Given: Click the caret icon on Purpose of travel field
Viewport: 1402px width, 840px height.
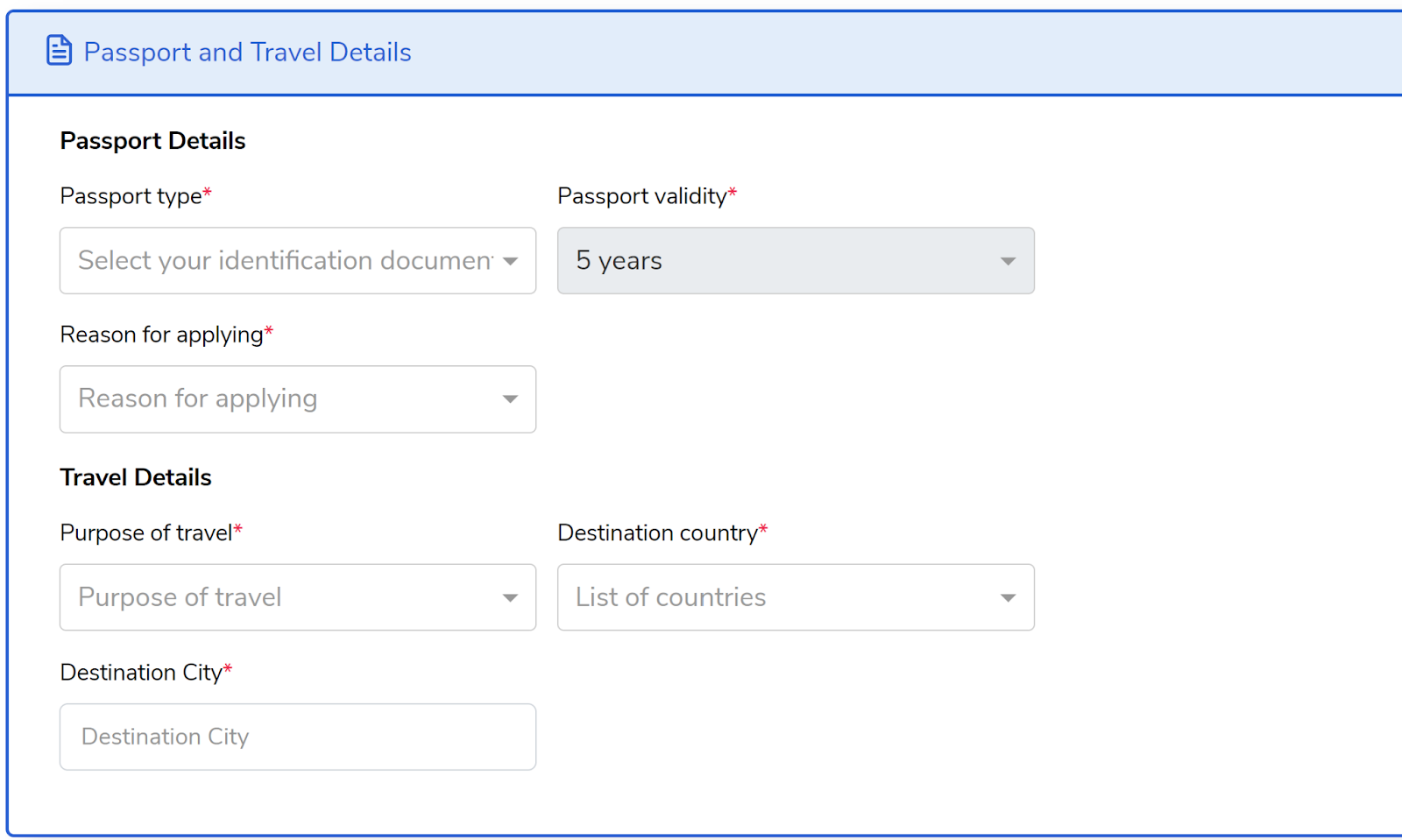Looking at the screenshot, I should tap(510, 598).
